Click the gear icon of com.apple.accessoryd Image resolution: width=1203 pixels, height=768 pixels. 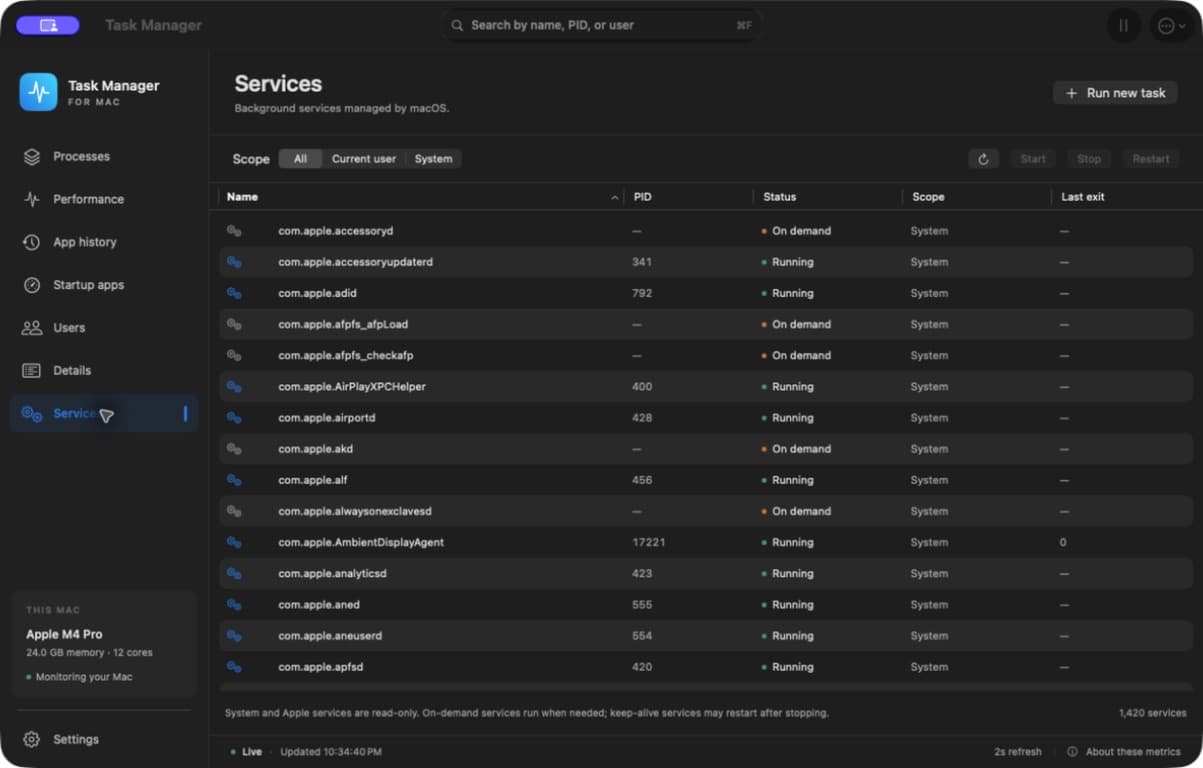pyautogui.click(x=234, y=231)
